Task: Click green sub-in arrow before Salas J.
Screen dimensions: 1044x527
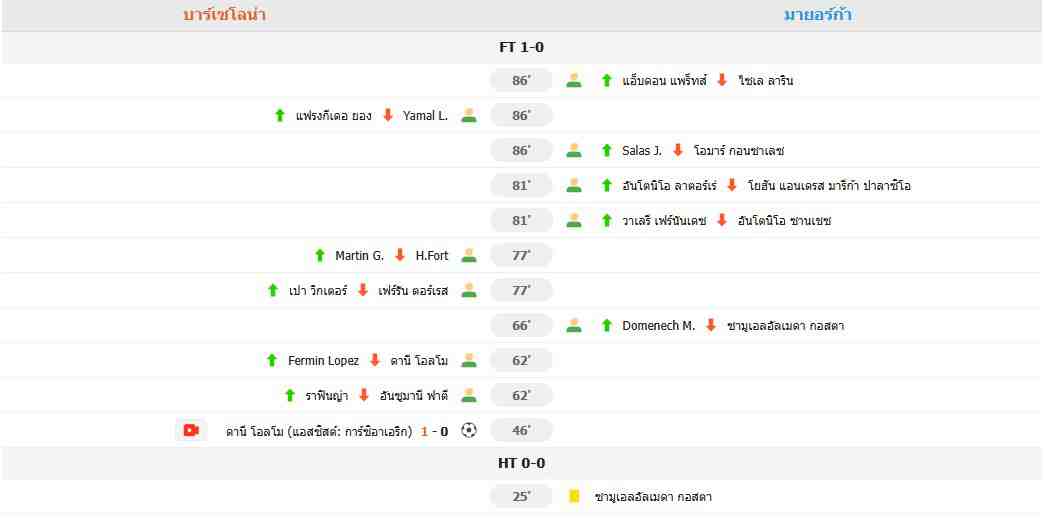Action: coord(607,150)
